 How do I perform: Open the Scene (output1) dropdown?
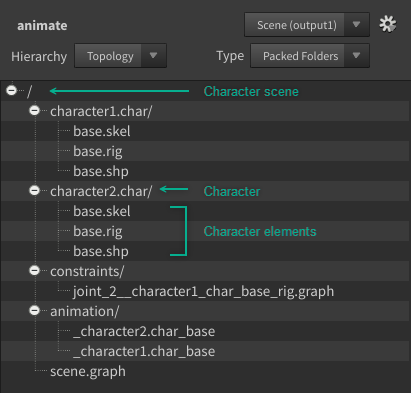coord(307,25)
